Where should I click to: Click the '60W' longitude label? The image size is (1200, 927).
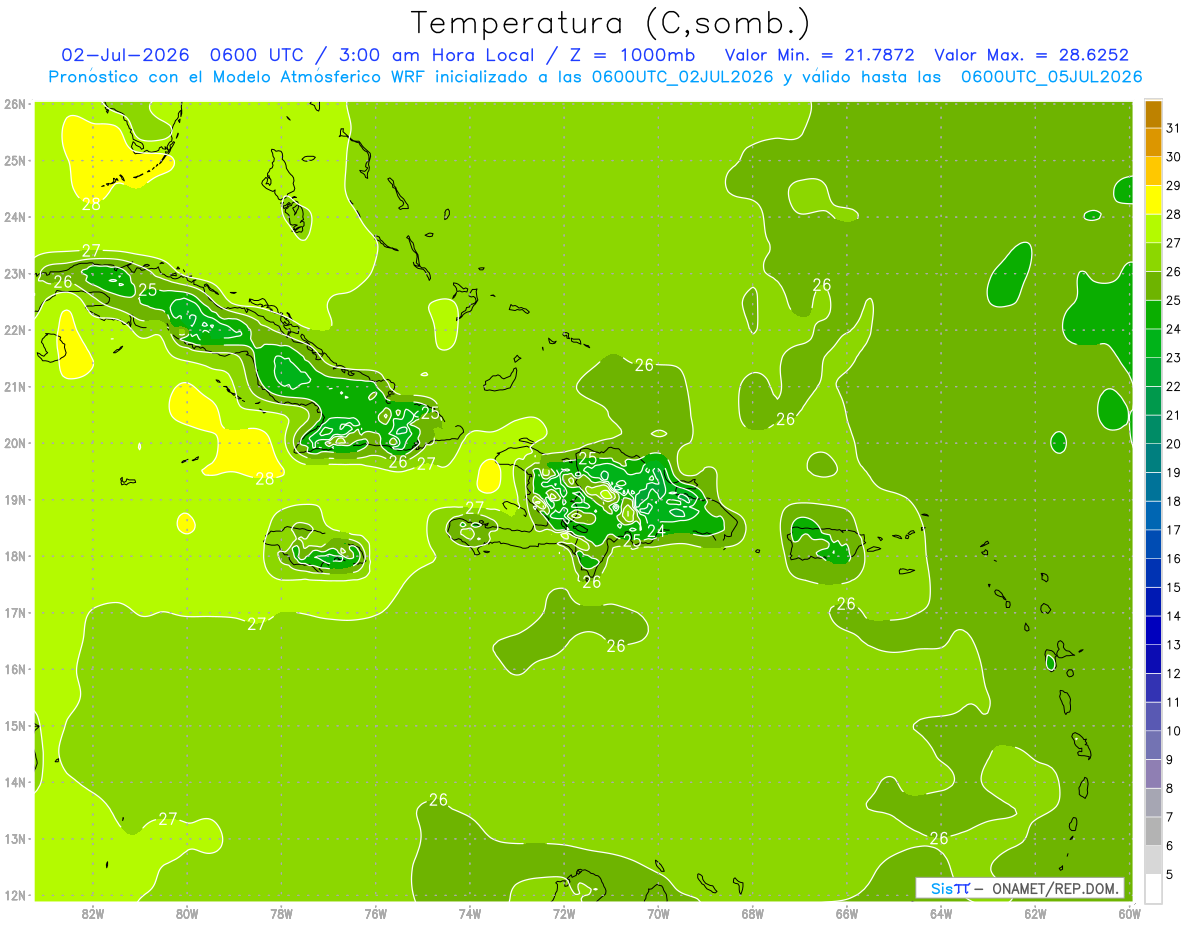click(1129, 913)
